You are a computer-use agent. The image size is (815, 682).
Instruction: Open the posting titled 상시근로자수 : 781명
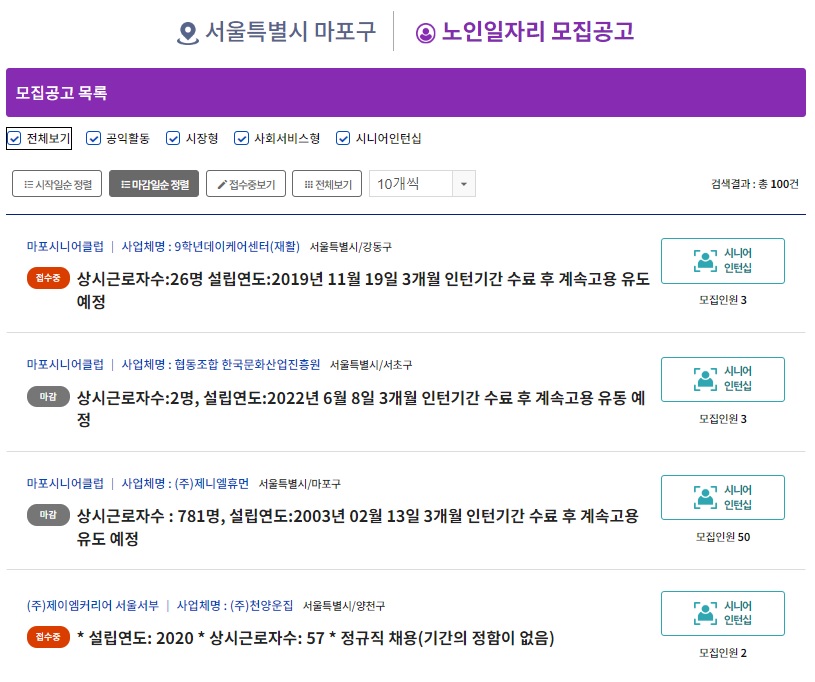click(358, 527)
